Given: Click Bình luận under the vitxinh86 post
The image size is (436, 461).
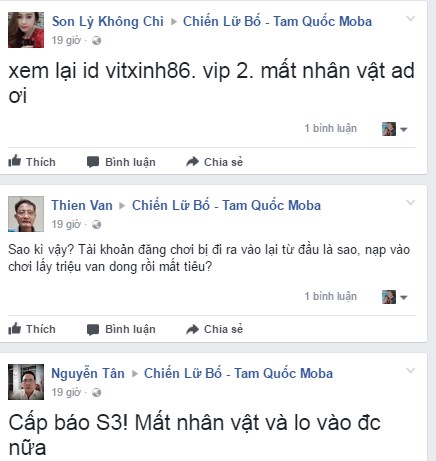Looking at the screenshot, I should pyautogui.click(x=121, y=162).
